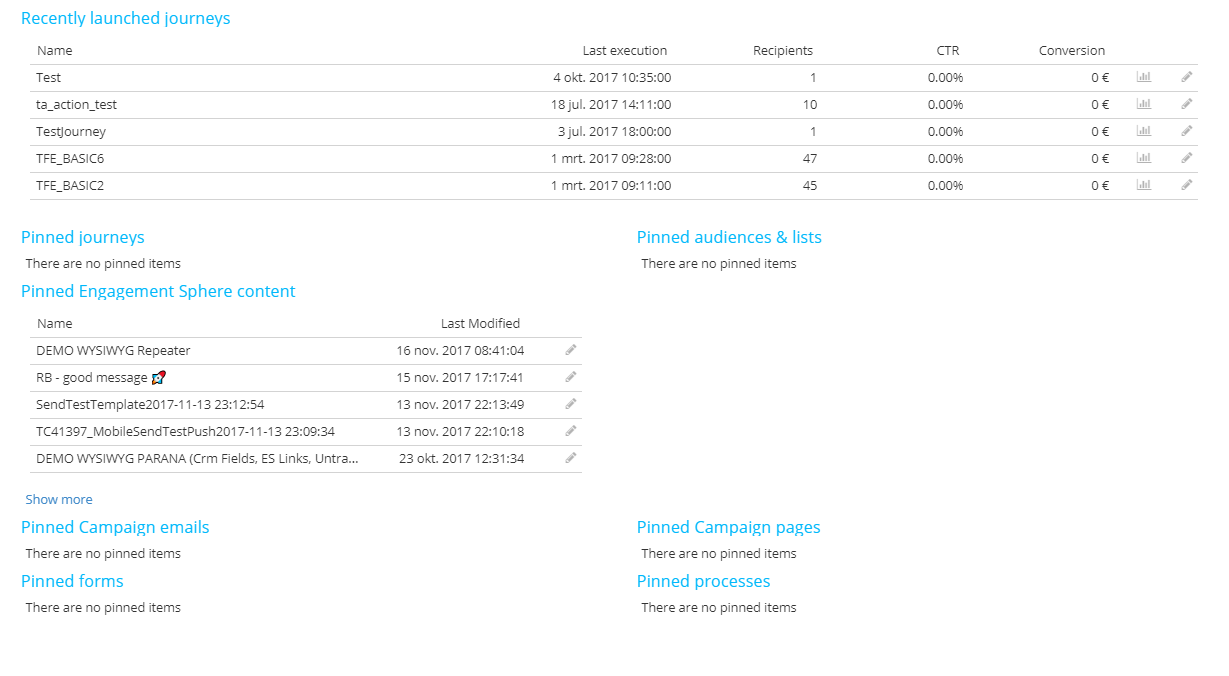This screenshot has width=1229, height=676.
Task: View statistics chart for ta_action_test journey
Action: (x=1143, y=104)
